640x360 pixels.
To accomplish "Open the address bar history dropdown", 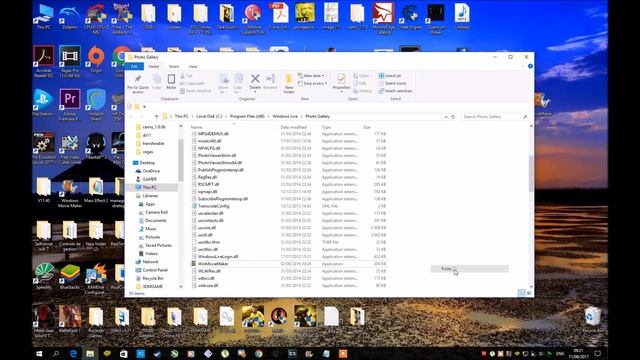I will pos(446,117).
